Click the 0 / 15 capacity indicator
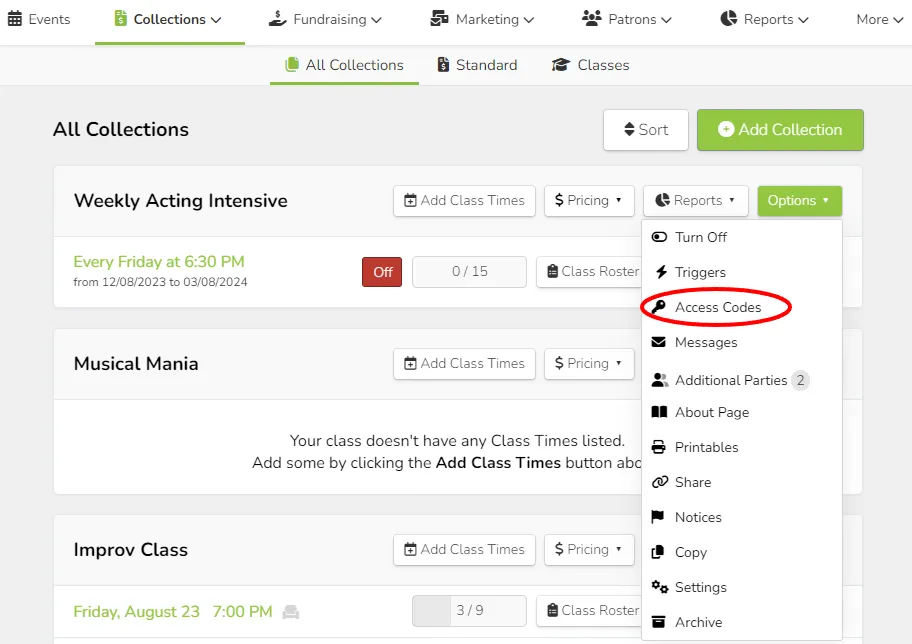The image size is (912, 644). tap(469, 272)
